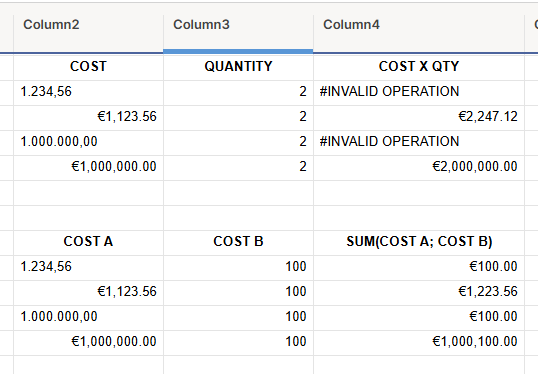Click the border between Column3 and Column4 headers
The image size is (538, 374).
coord(313,34)
